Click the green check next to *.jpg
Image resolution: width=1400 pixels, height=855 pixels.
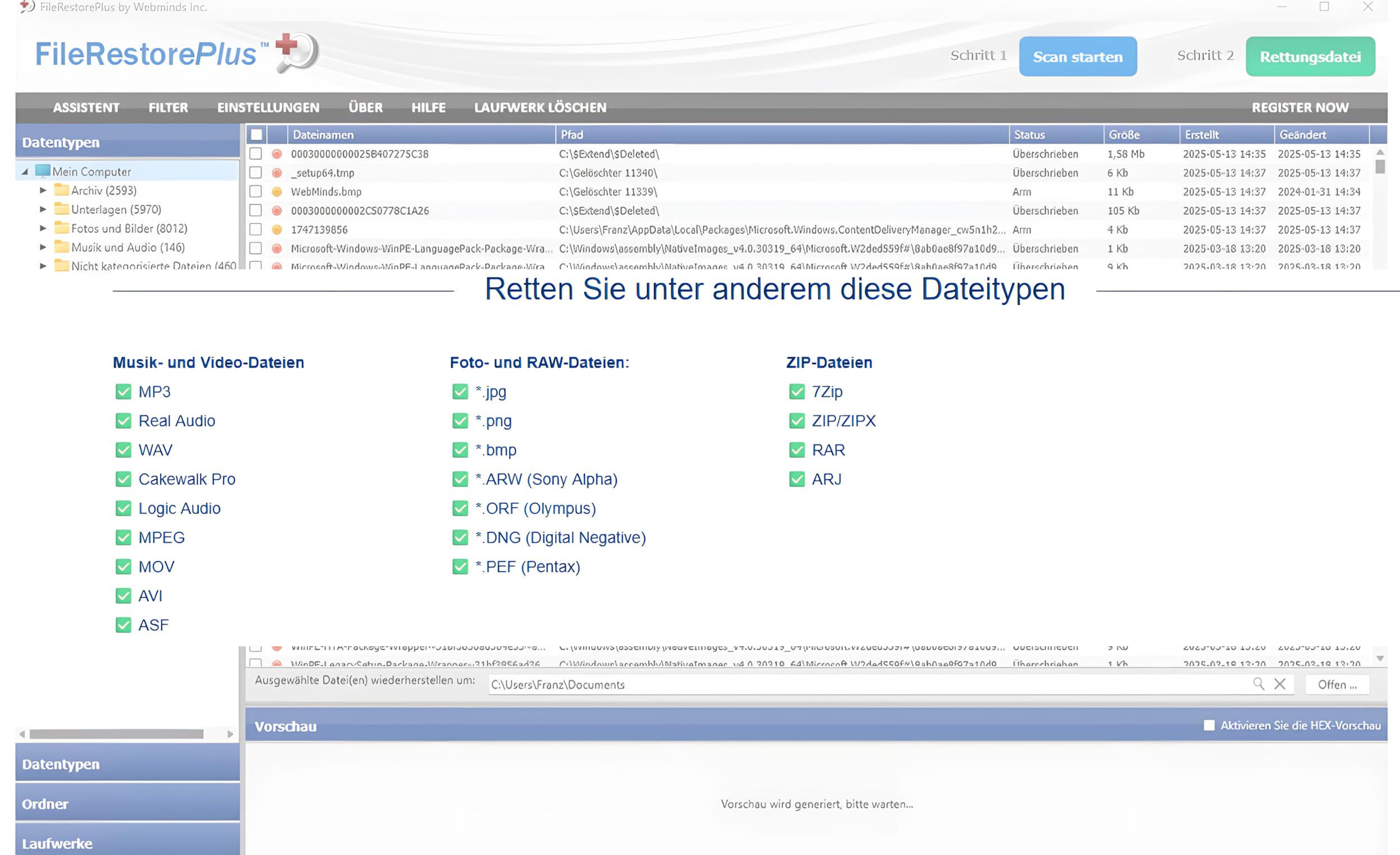[460, 392]
